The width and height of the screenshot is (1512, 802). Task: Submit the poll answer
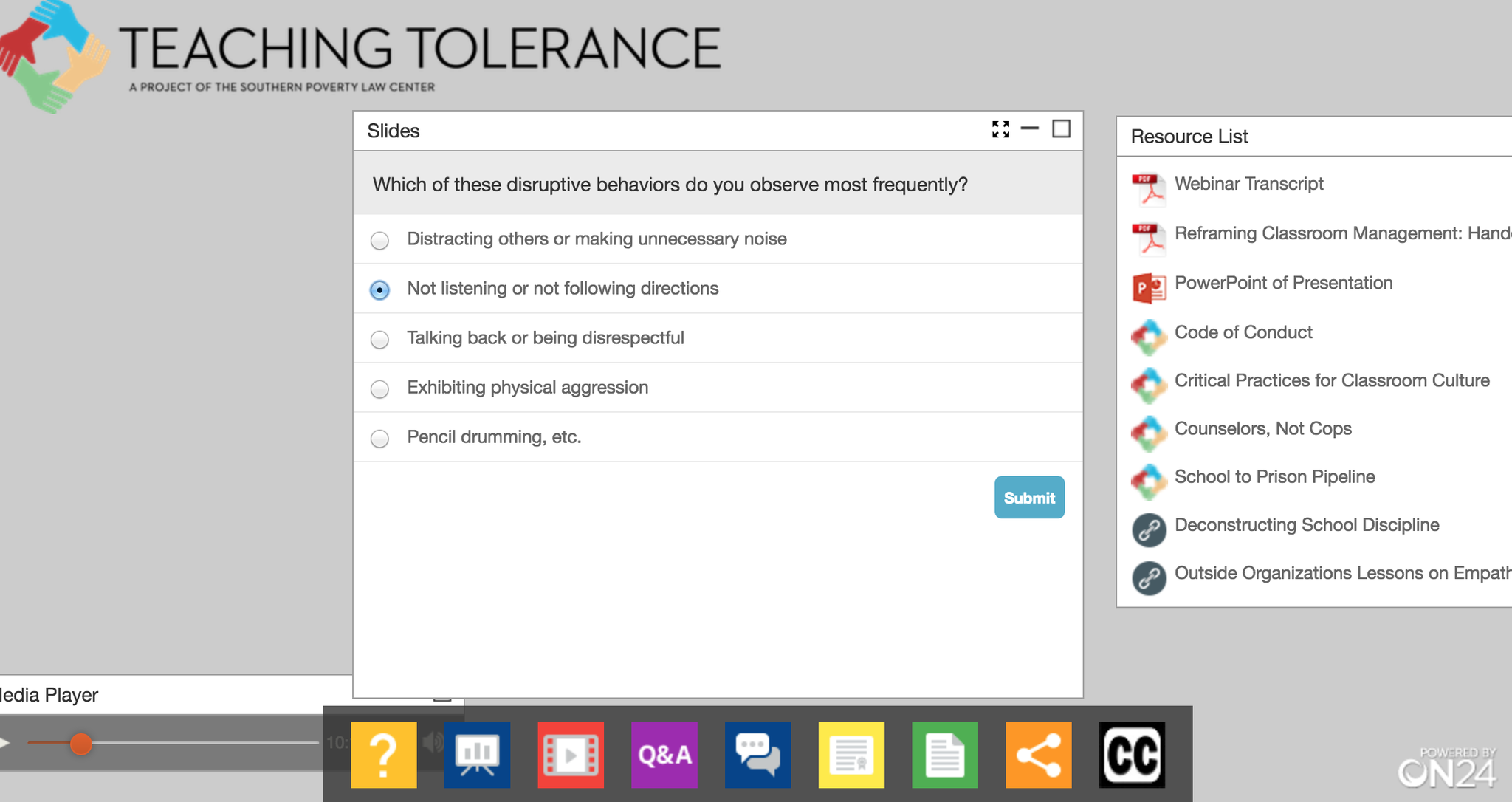[x=1029, y=497]
